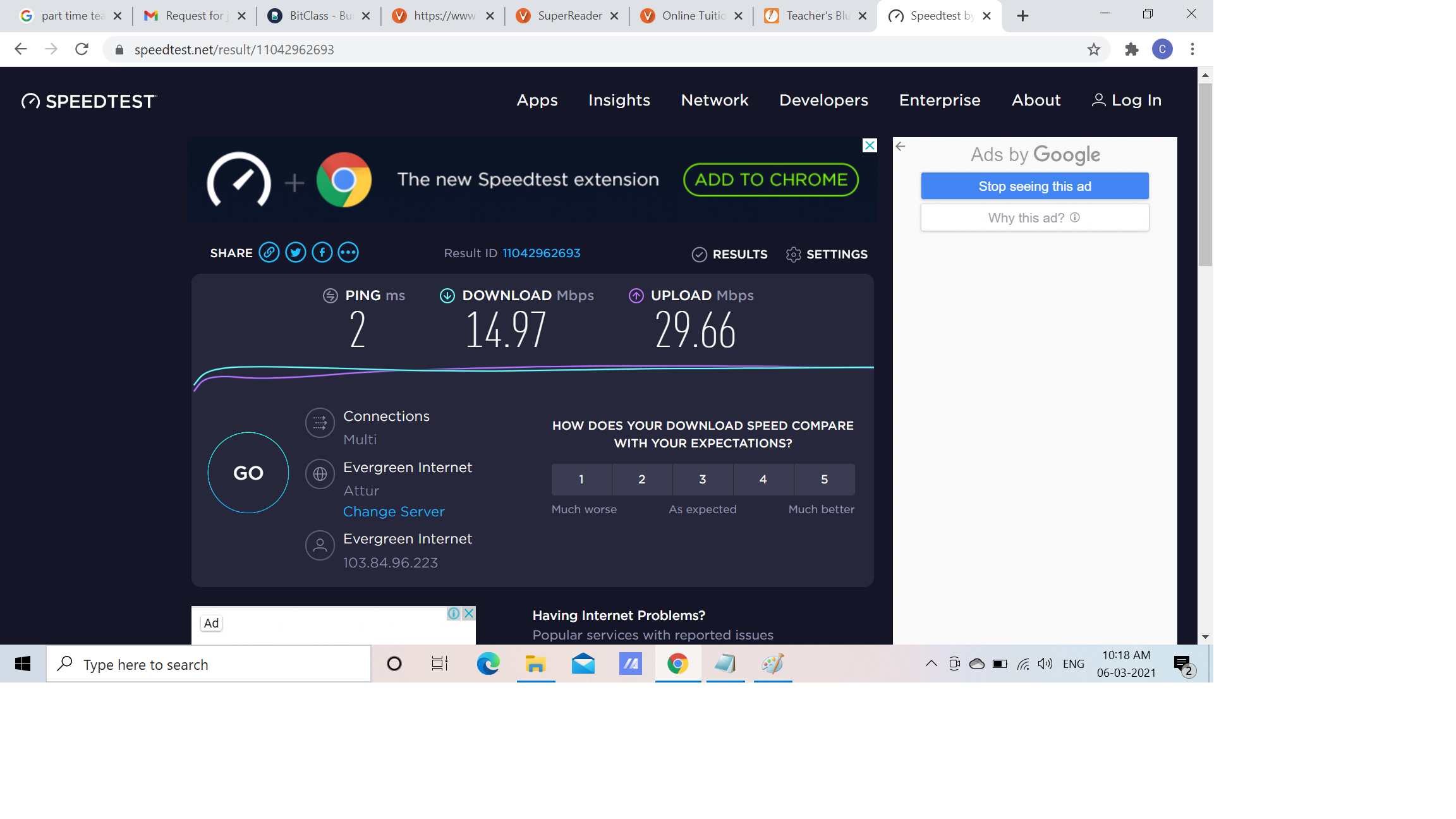Click the globe server icon
1456x819 pixels.
(x=320, y=474)
